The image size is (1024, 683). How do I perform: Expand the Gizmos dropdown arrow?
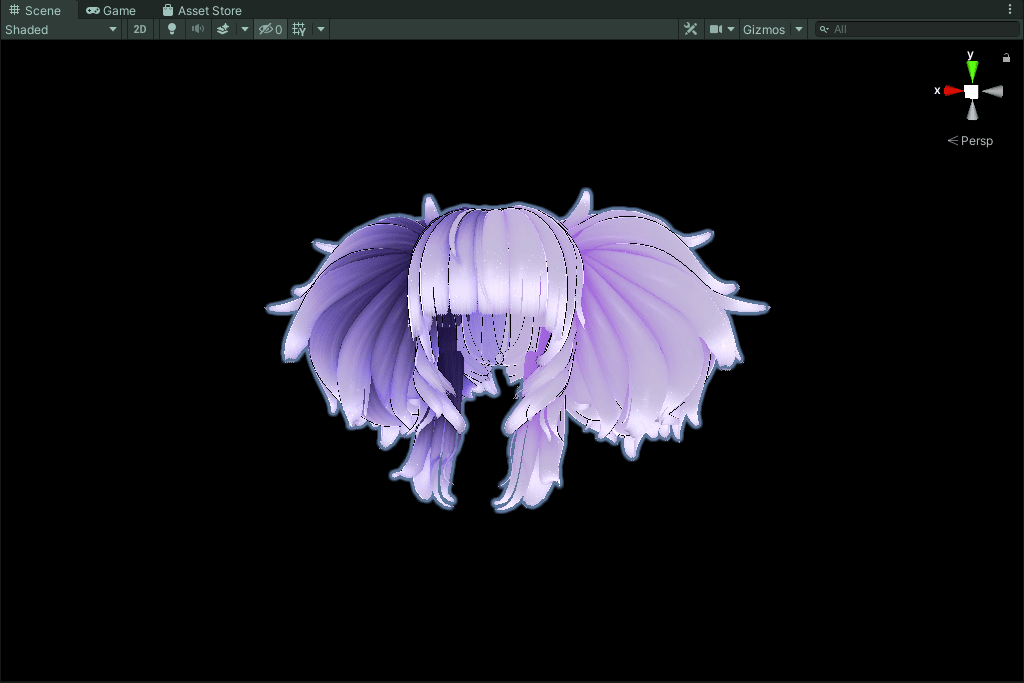click(798, 29)
